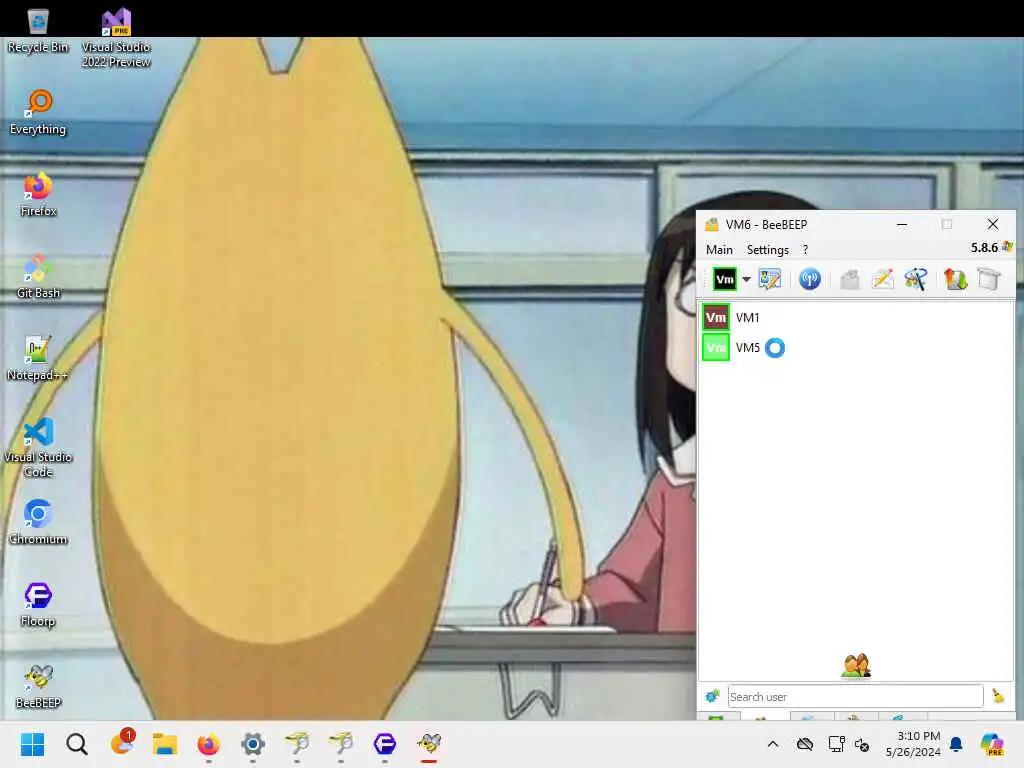Select the Everything desktop shortcut
This screenshot has width=1024, height=768.
(38, 112)
